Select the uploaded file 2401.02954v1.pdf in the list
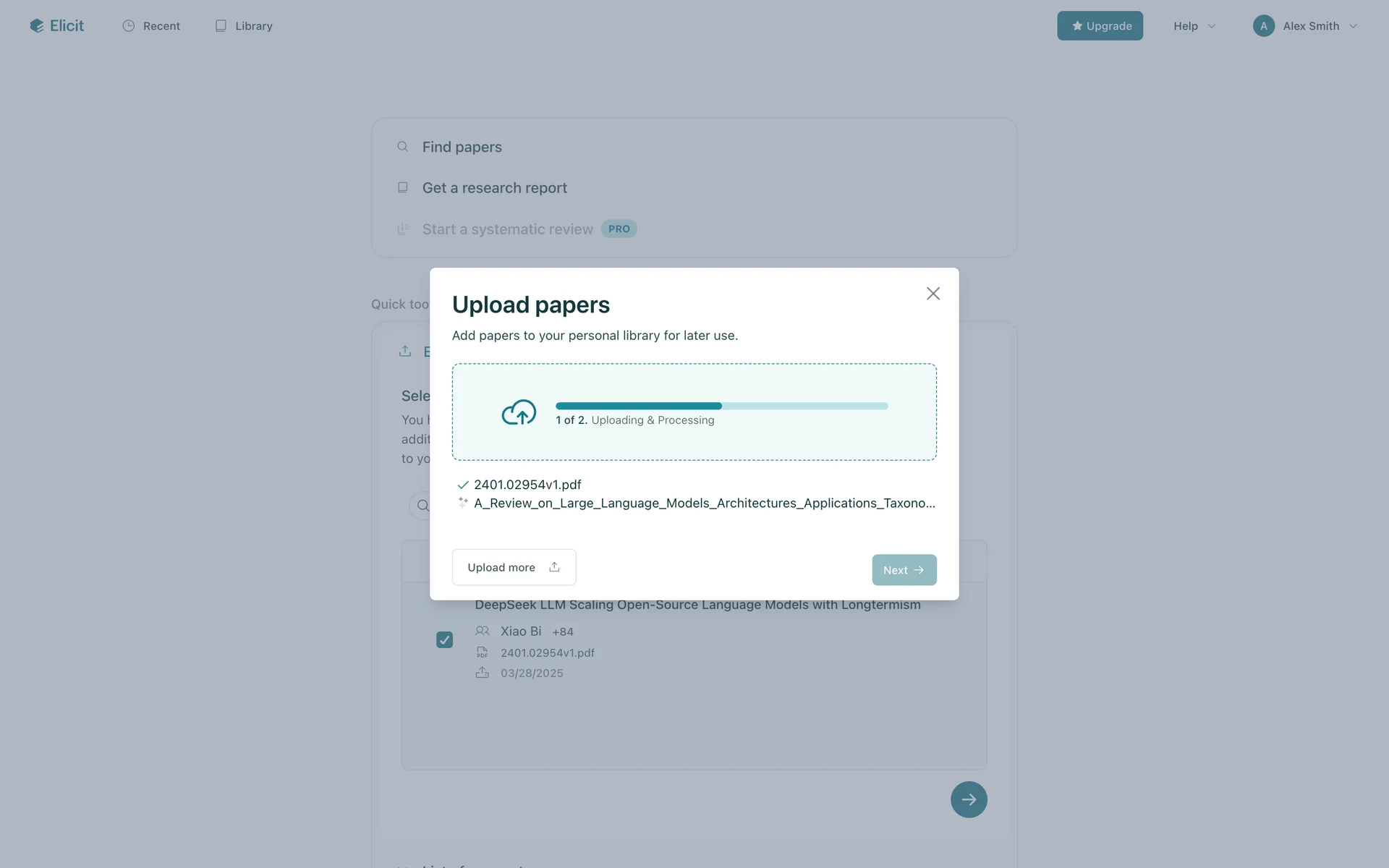The width and height of the screenshot is (1389, 868). tap(527, 485)
